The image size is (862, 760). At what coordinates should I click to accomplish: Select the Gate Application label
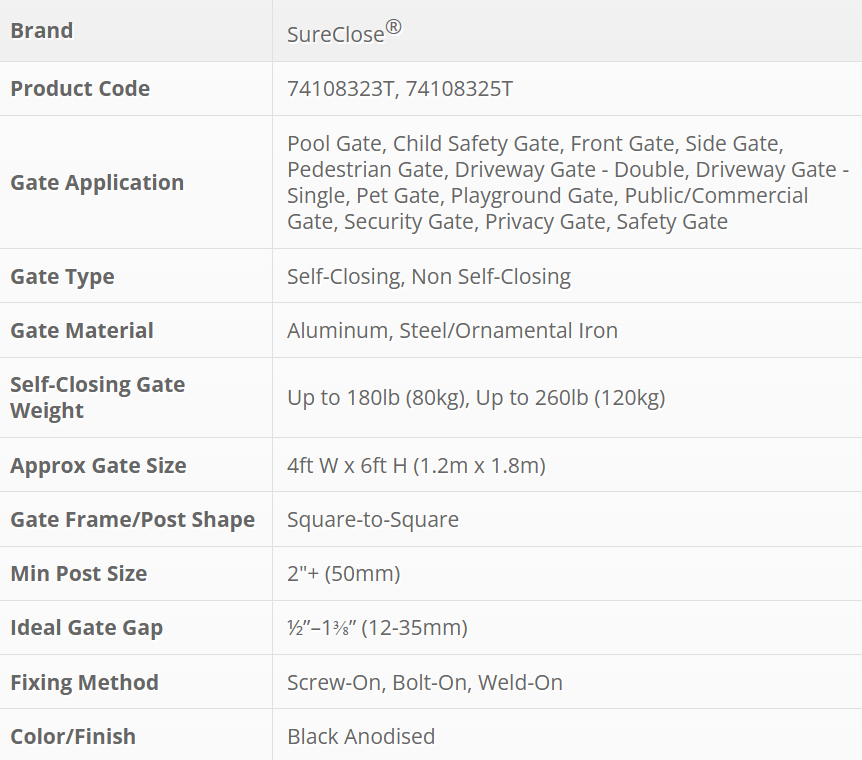[97, 183]
